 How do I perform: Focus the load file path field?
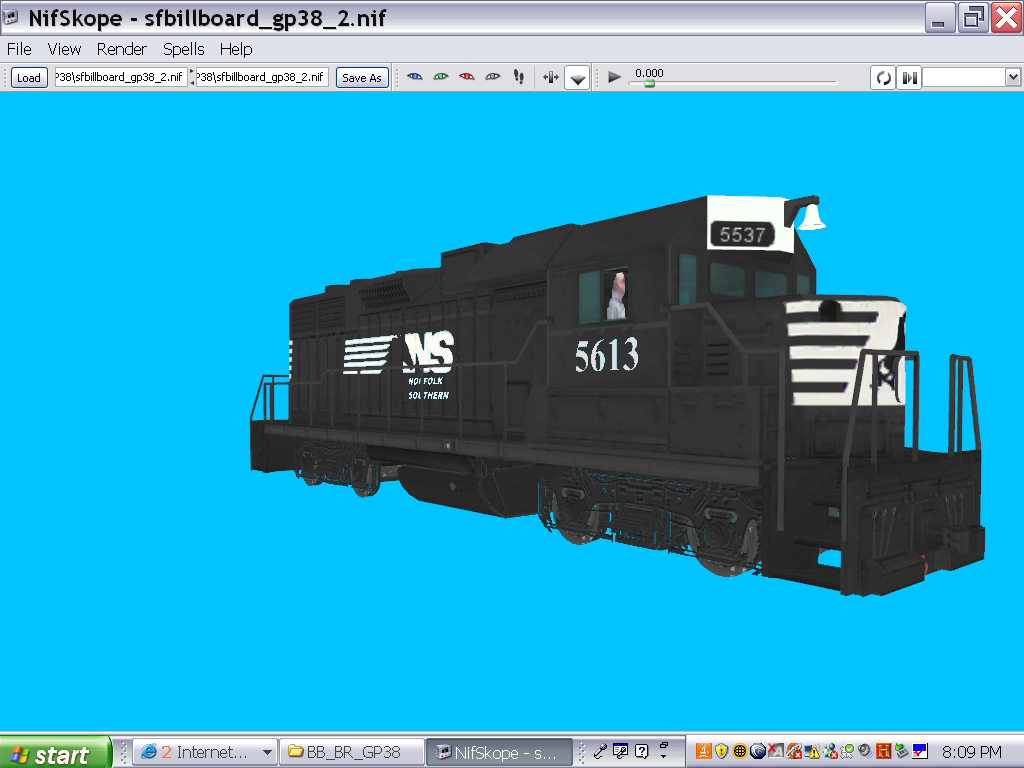coord(121,77)
